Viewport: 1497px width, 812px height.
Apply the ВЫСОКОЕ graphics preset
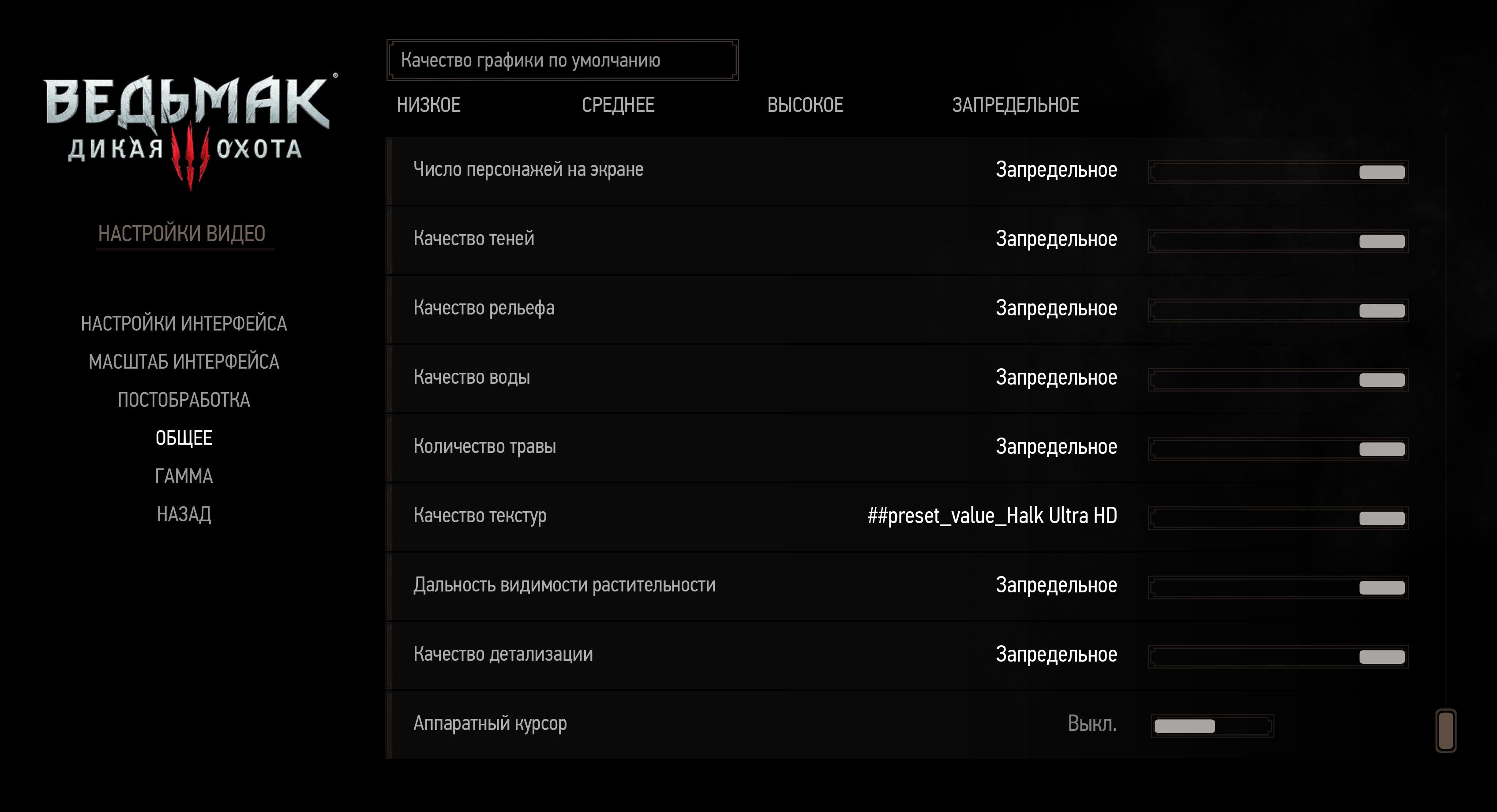point(805,105)
